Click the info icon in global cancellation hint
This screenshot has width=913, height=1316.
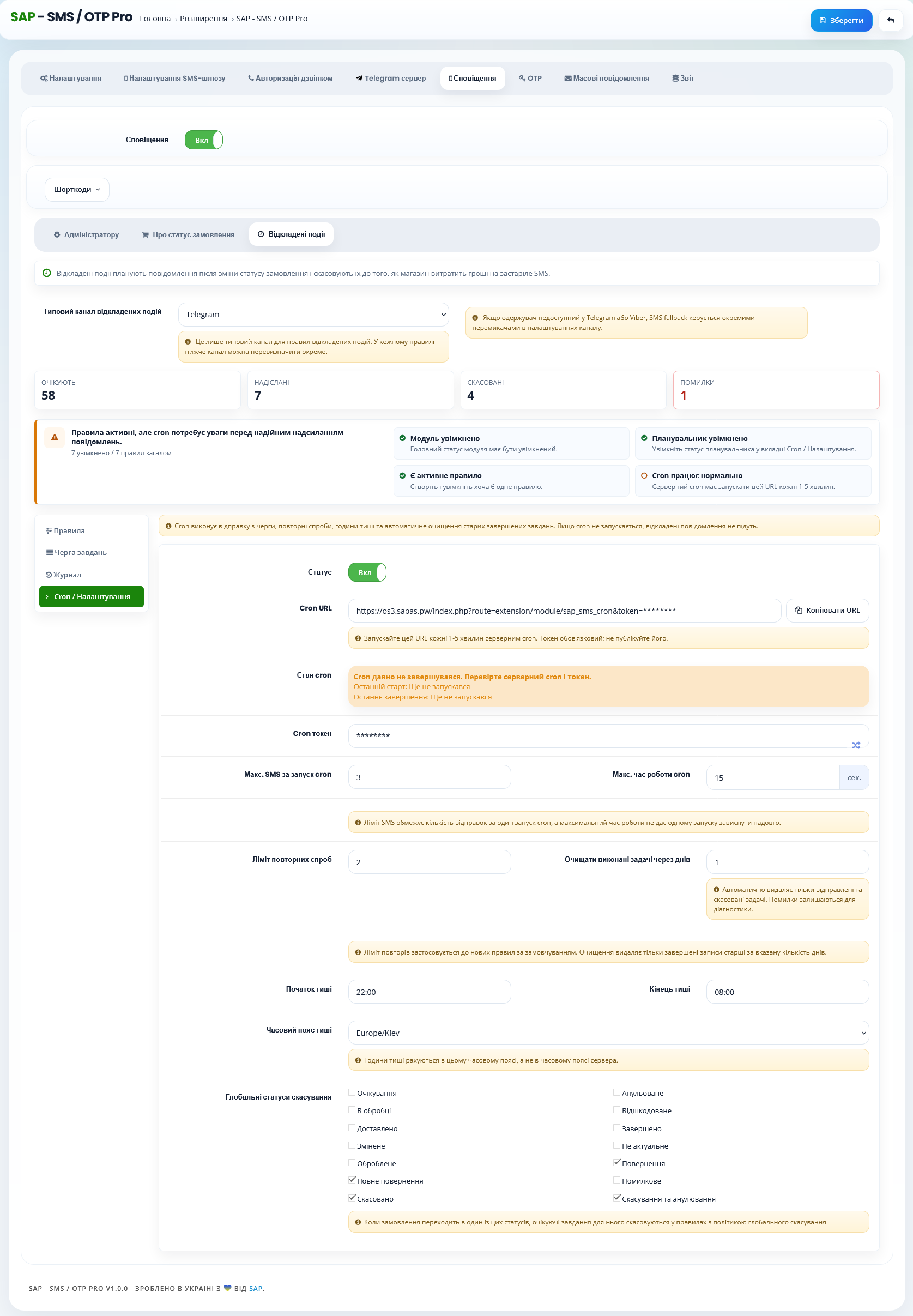pos(358,1222)
